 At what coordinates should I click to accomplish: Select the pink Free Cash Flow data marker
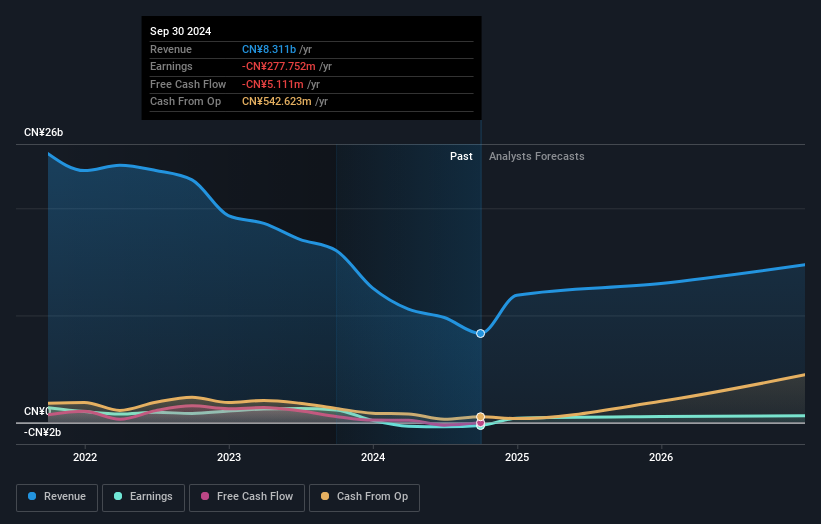pos(481,424)
